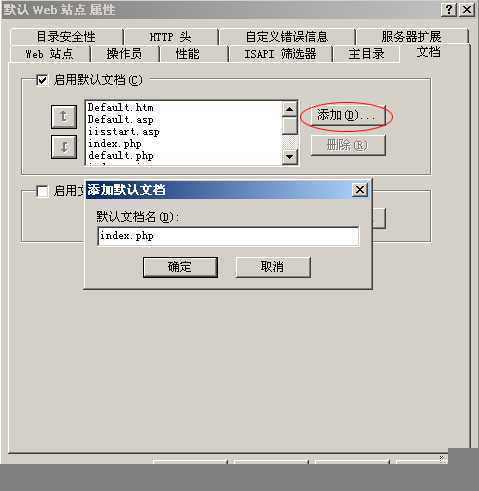Open the HTTP 头 tab
The image size is (479, 491).
pos(171,37)
